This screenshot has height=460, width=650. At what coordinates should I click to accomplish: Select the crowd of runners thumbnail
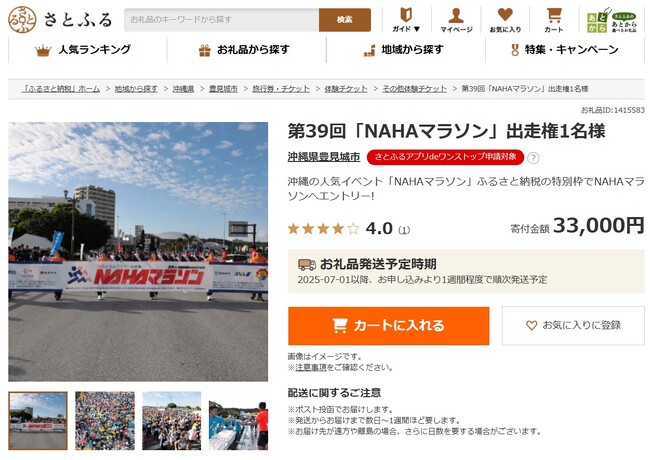(105, 421)
